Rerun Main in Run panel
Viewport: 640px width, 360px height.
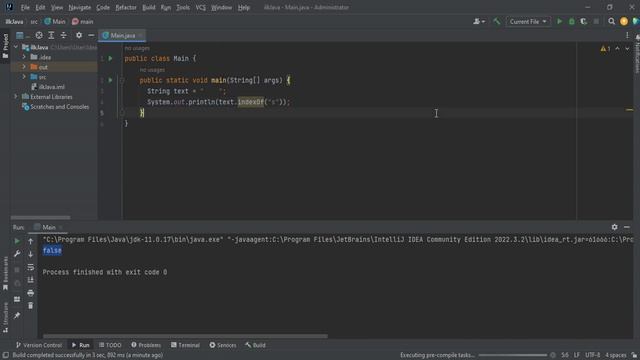(17, 241)
